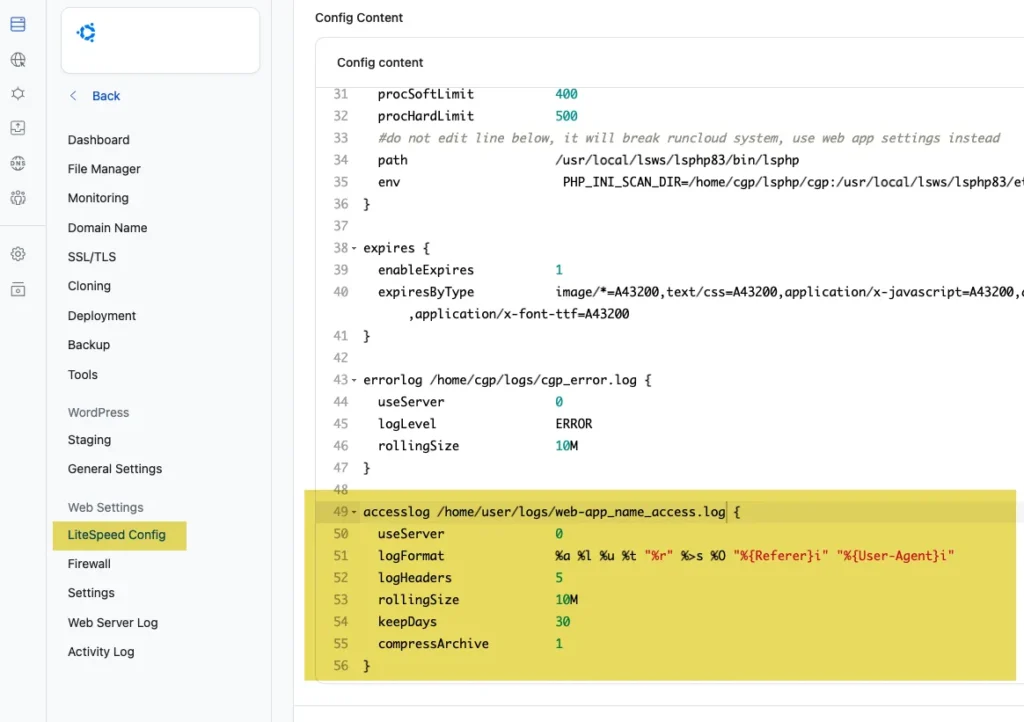Open the gear settings icon near sidebar bottom
1024x722 pixels.
point(18,253)
